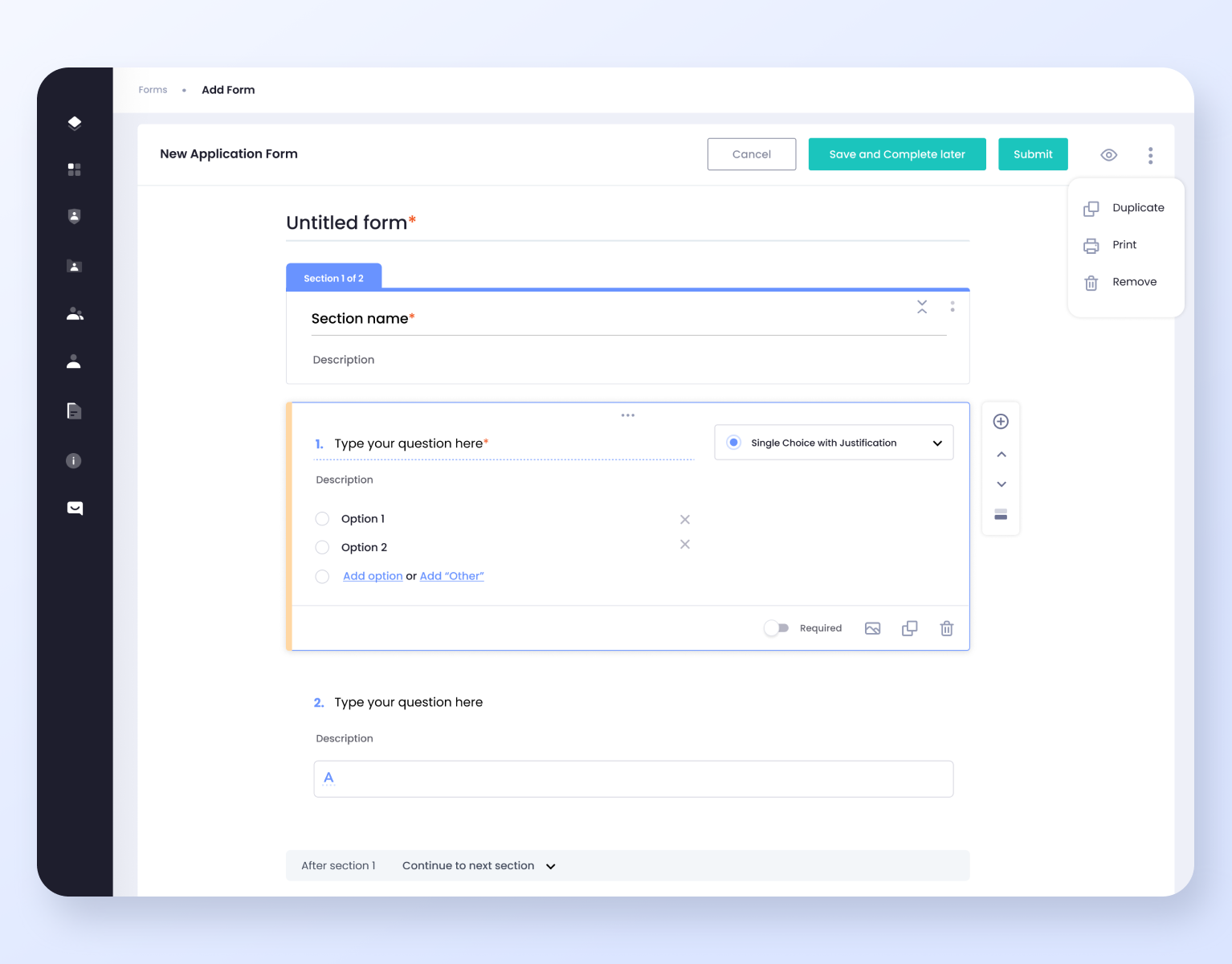Add a section with the section icon
Screen dimensions: 1232x964
(x=1002, y=514)
